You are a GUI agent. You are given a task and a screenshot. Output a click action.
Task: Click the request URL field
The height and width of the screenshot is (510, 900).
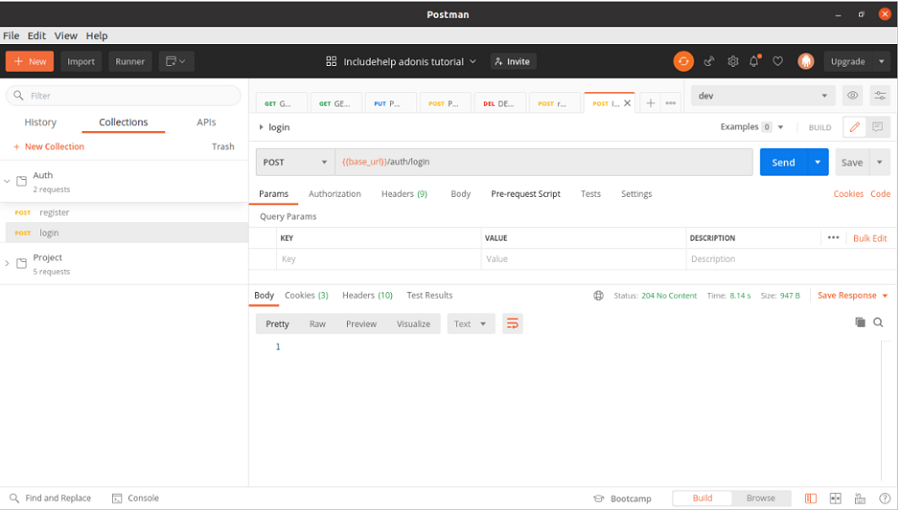[544, 162]
